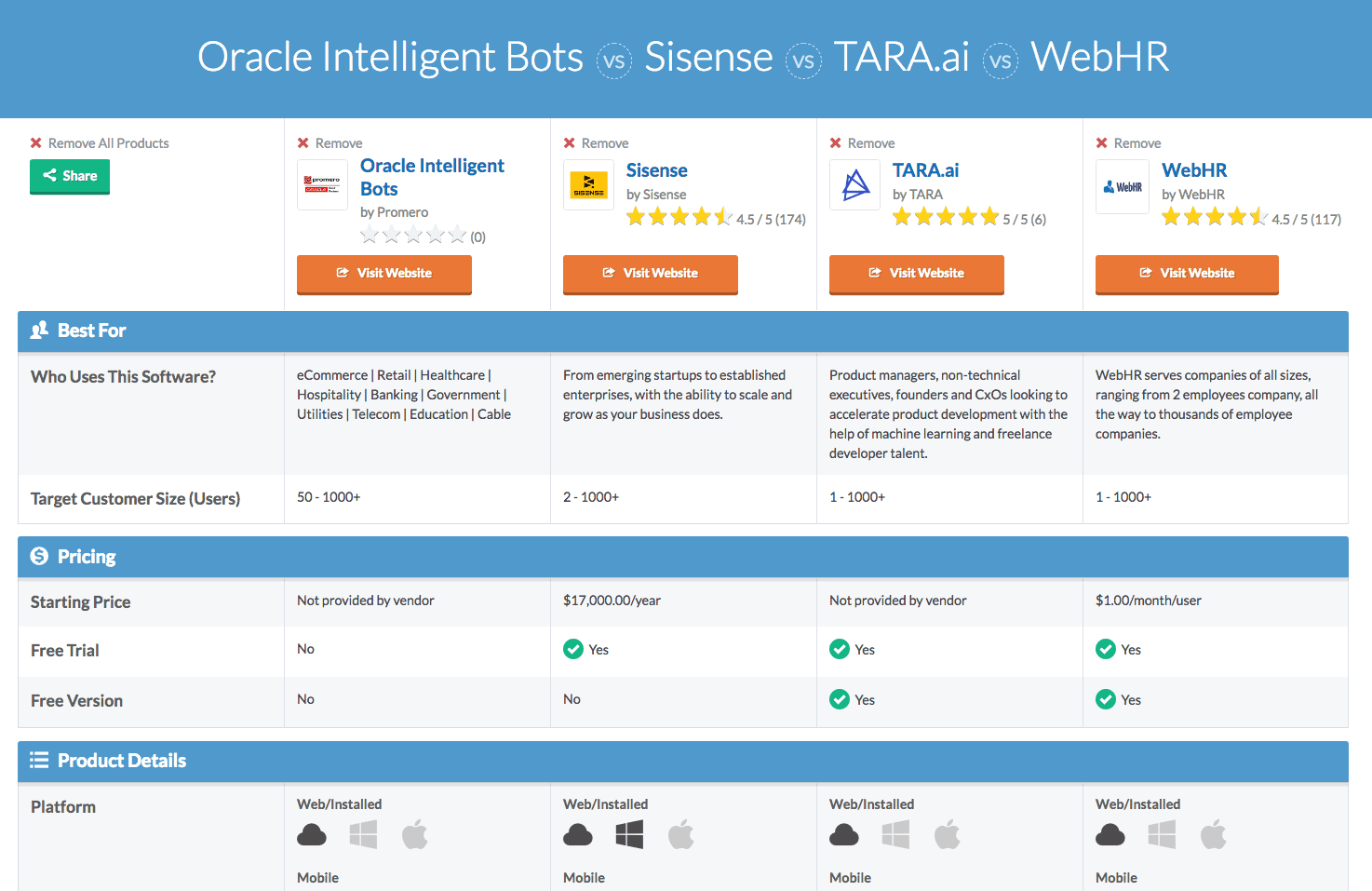Click the 50 - 1000+ customer size
This screenshot has height=891, width=1372.
point(329,497)
